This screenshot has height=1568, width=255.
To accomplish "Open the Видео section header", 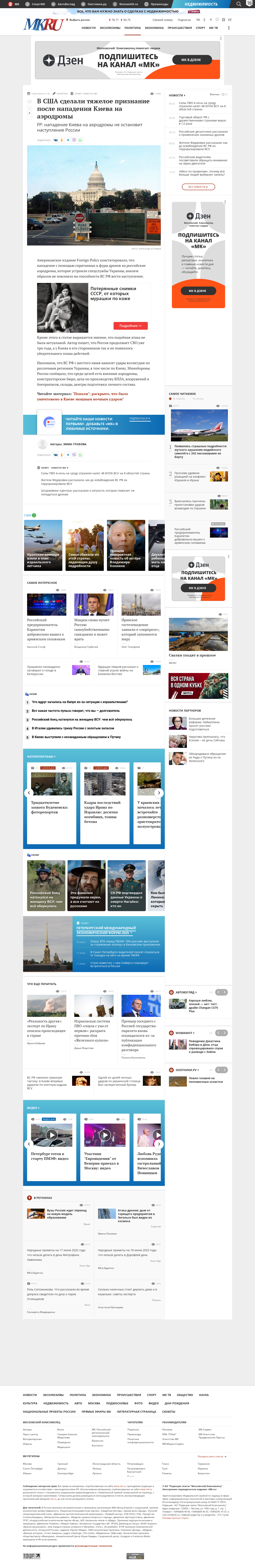I will (33, 1108).
